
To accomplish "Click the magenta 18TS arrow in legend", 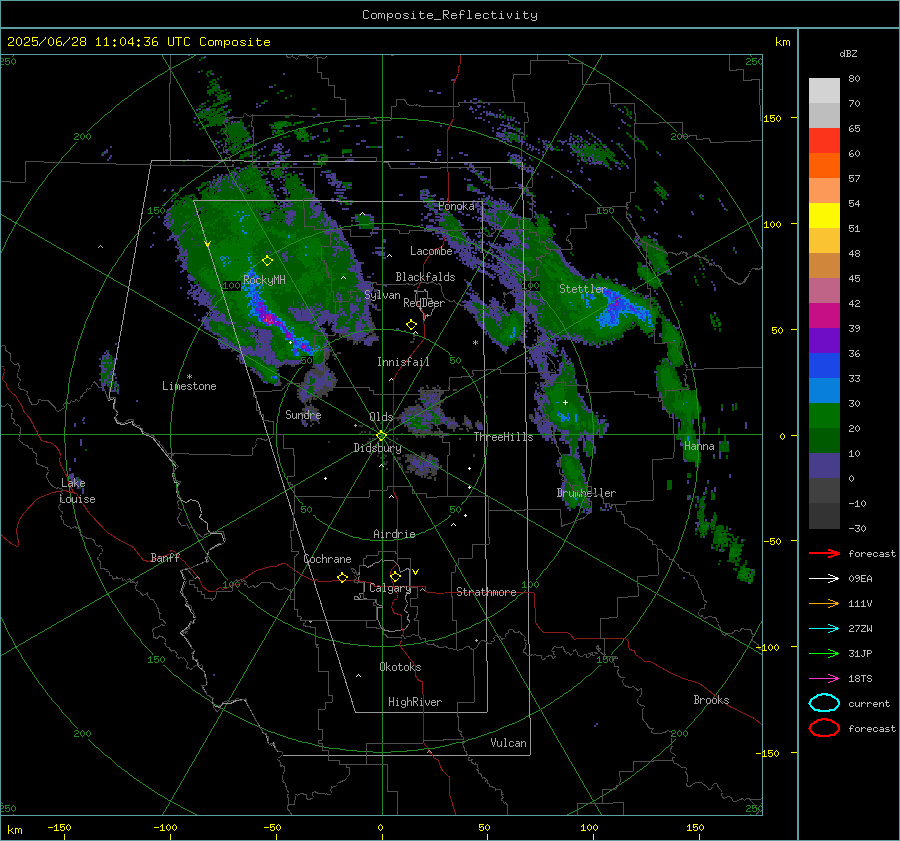I will [x=825, y=679].
